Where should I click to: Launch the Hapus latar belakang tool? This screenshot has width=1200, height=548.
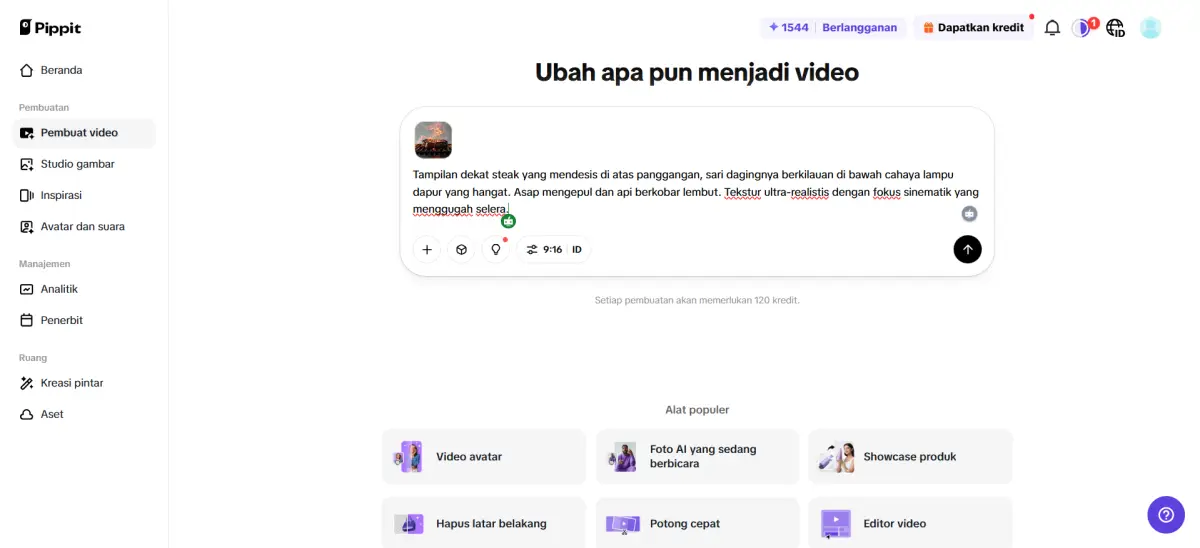pos(484,523)
